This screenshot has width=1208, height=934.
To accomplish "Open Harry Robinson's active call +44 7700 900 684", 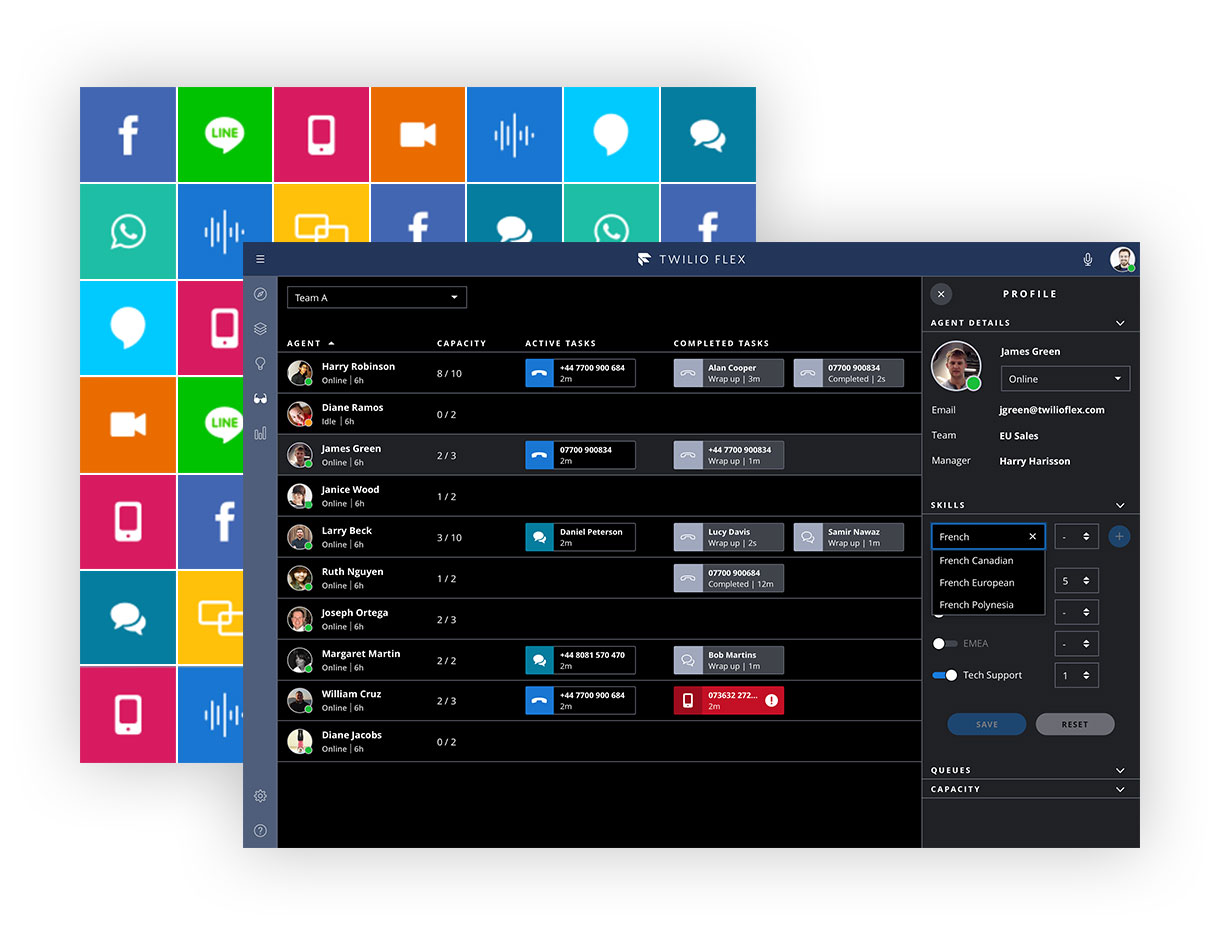I will pos(580,373).
